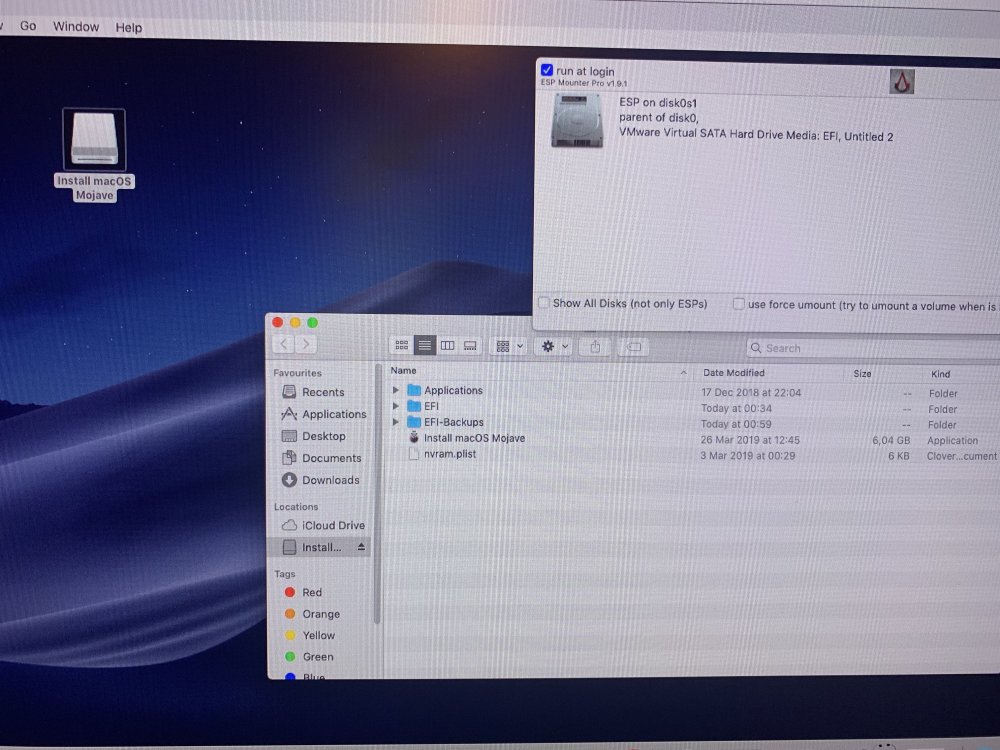Click the '17 Dec 2018 at 22:04' date
1000x750 pixels.
(751, 393)
